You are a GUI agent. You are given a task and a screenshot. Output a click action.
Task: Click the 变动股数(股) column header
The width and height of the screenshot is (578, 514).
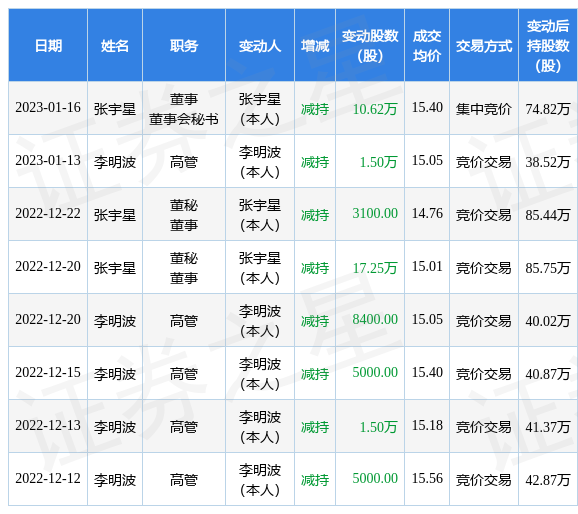tap(370, 45)
